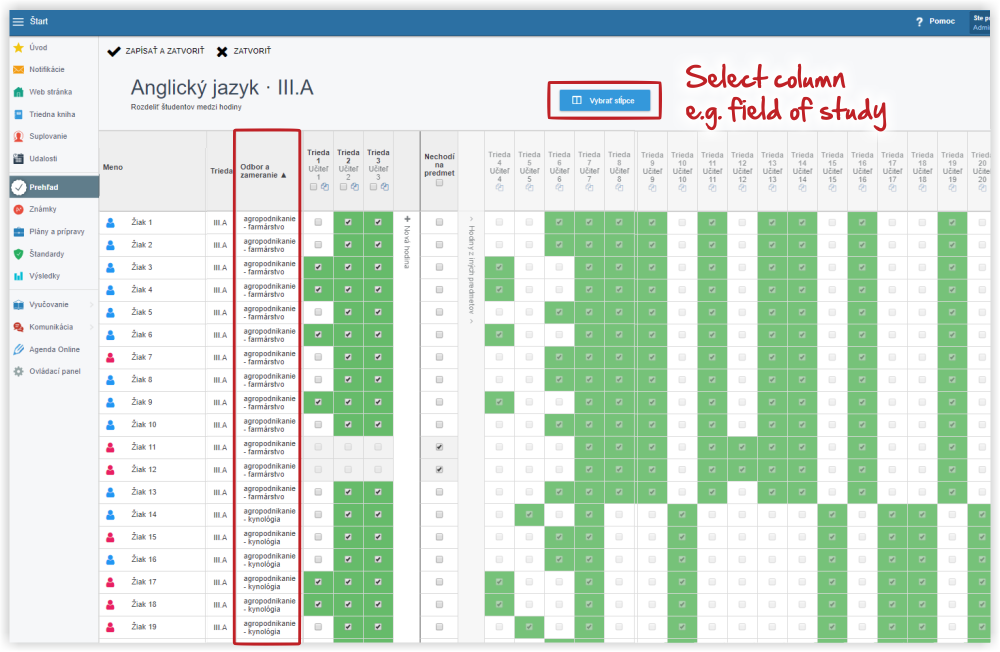Viewport: 1000px width, 652px height.
Task: Click the Prehľad checkmark icon
Action: [x=19, y=187]
